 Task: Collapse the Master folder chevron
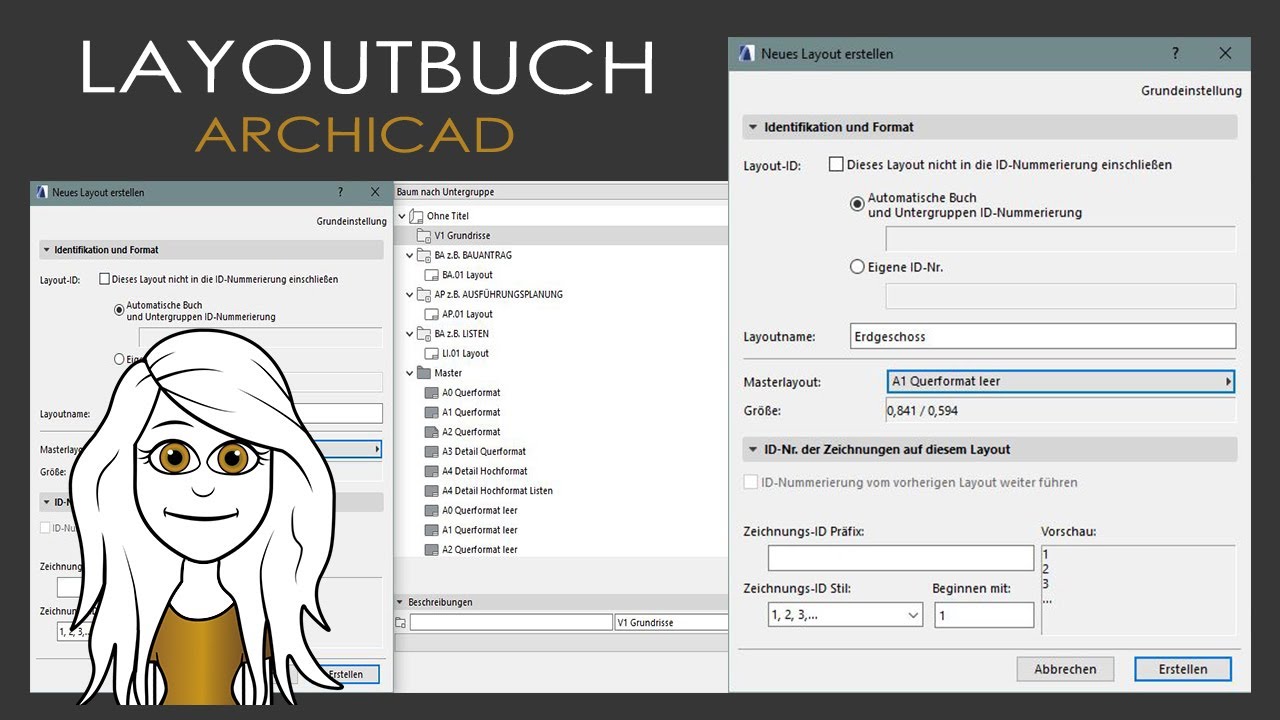click(x=410, y=373)
